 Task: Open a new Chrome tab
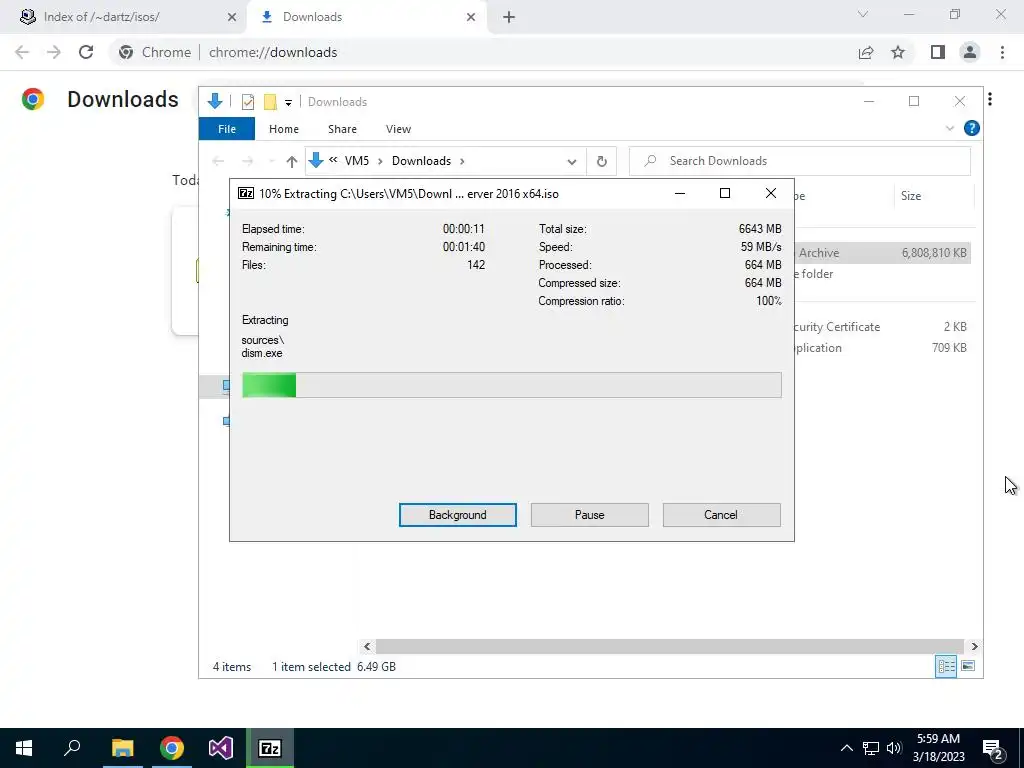[509, 17]
